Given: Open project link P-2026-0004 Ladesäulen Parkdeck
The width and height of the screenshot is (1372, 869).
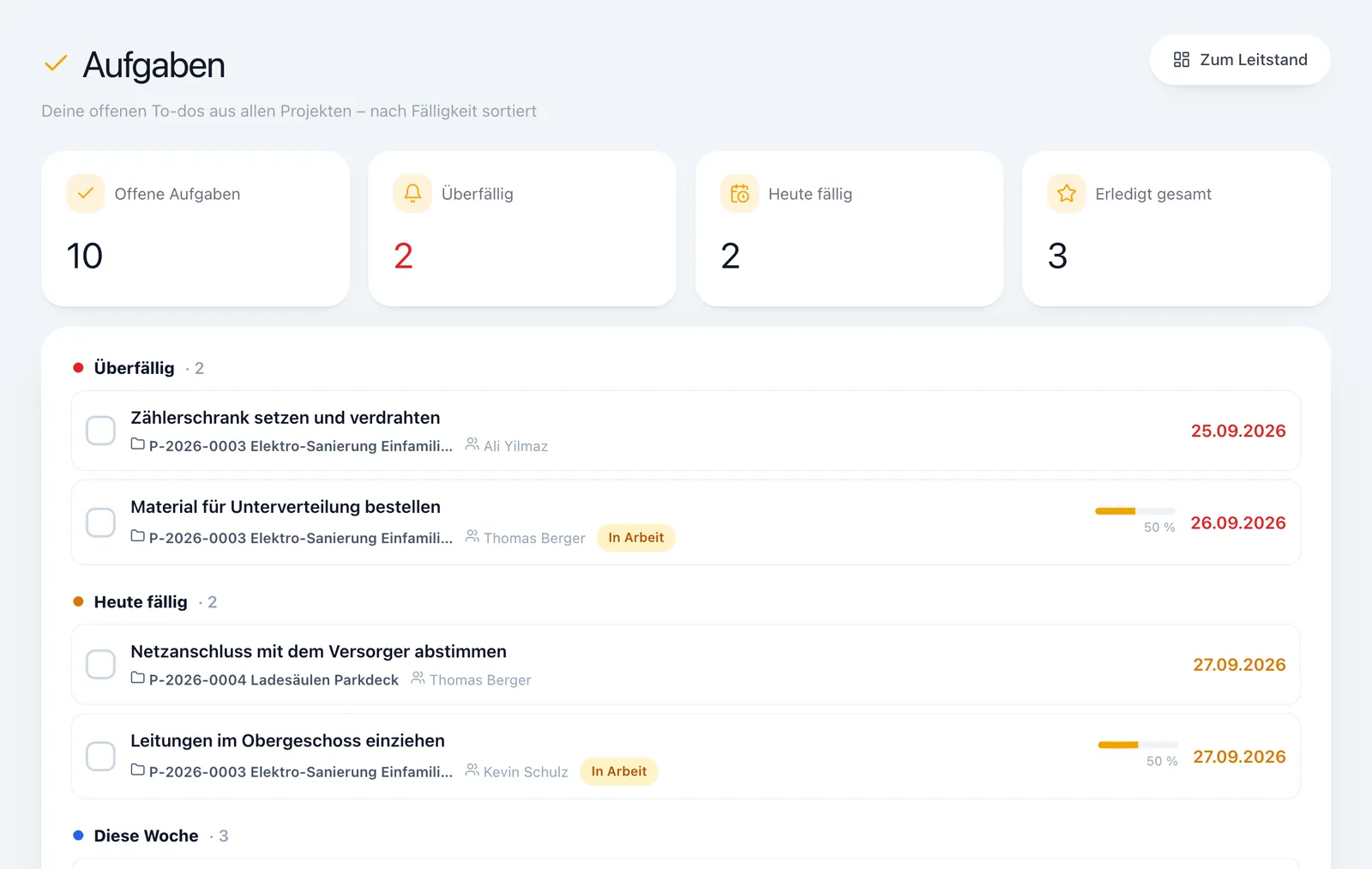Looking at the screenshot, I should [274, 679].
